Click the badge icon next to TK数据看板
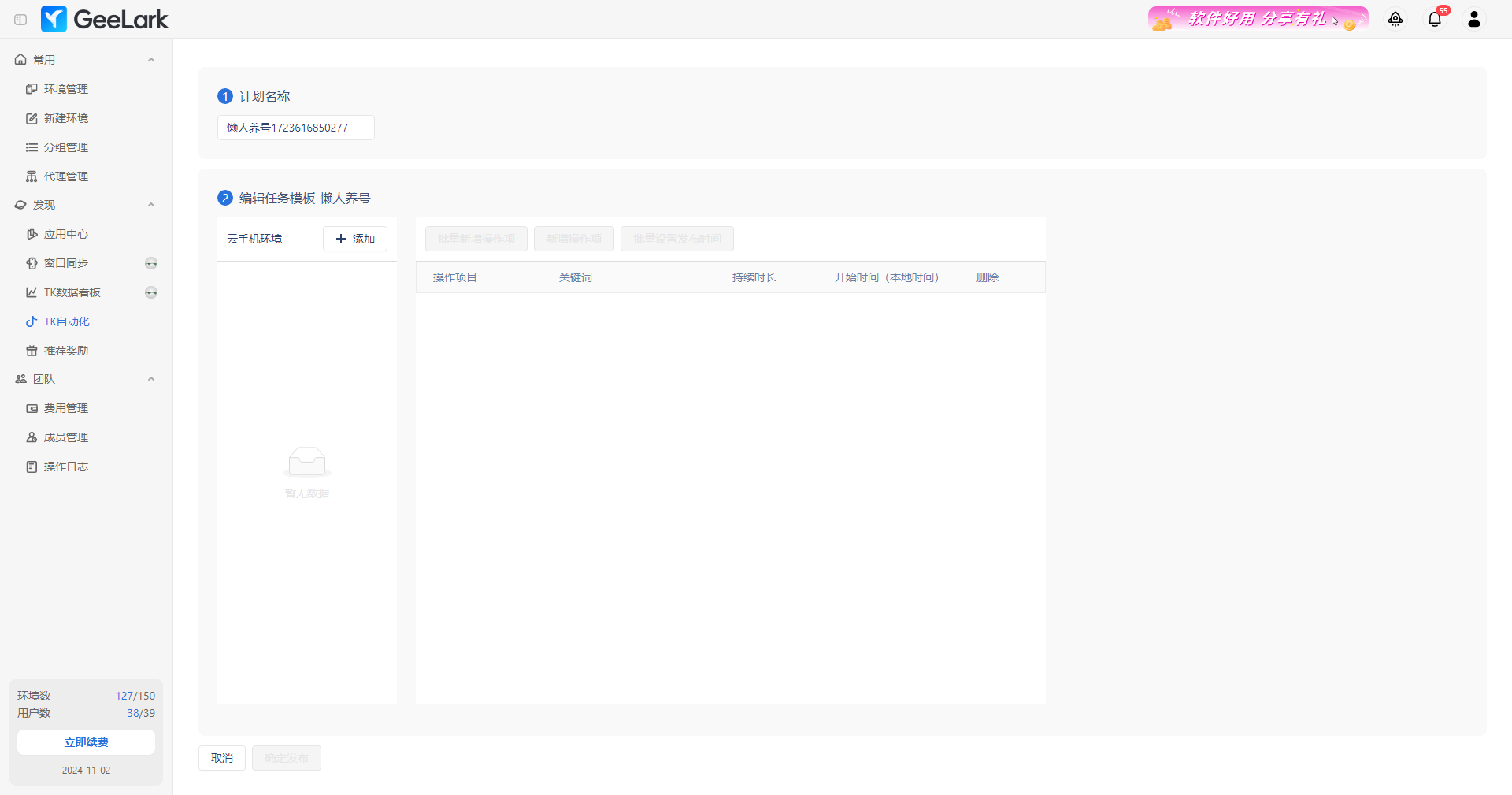Screen dimensions: 1512x795 pos(151,292)
